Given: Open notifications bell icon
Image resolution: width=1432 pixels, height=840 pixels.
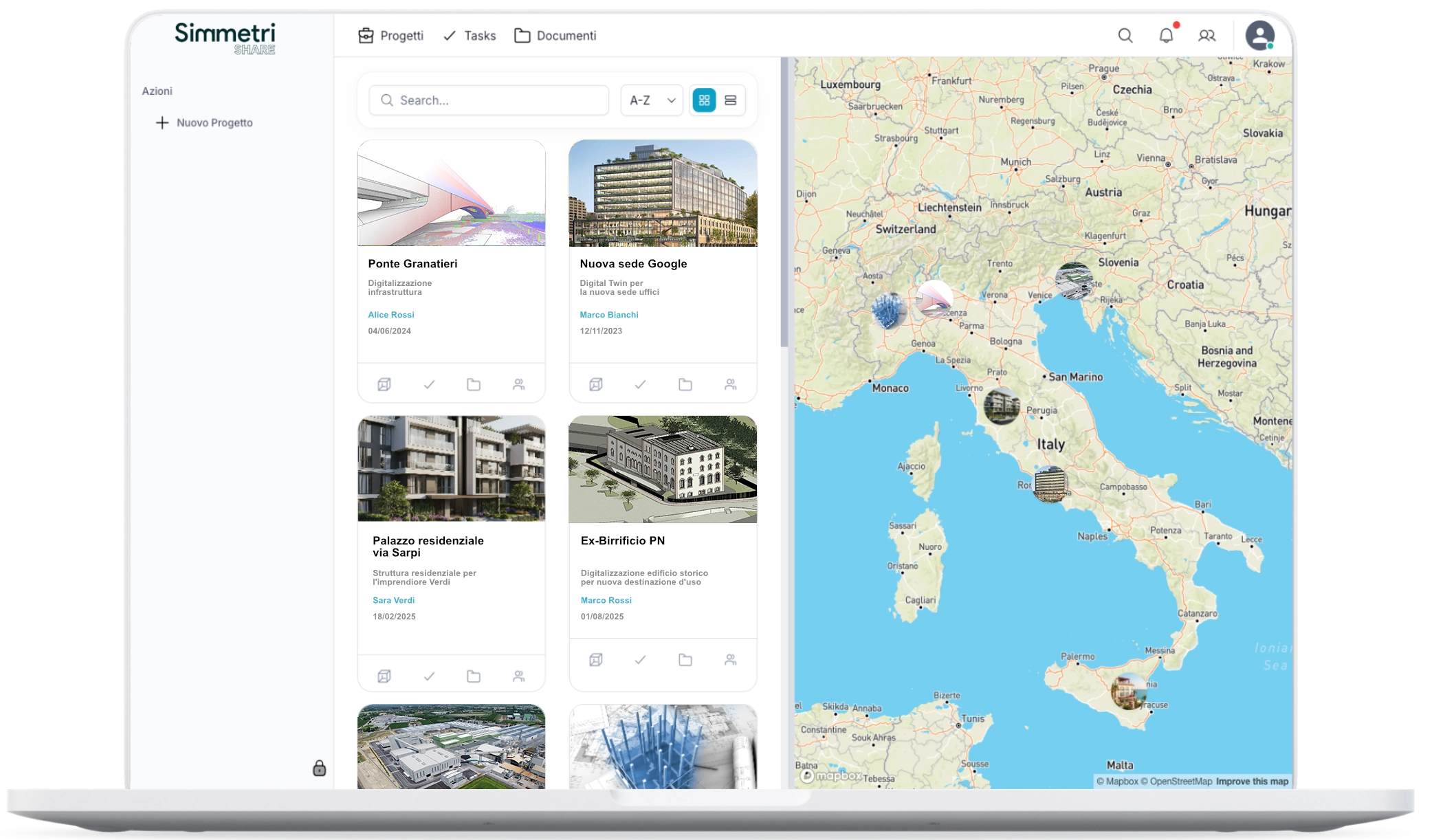Looking at the screenshot, I should (1167, 35).
